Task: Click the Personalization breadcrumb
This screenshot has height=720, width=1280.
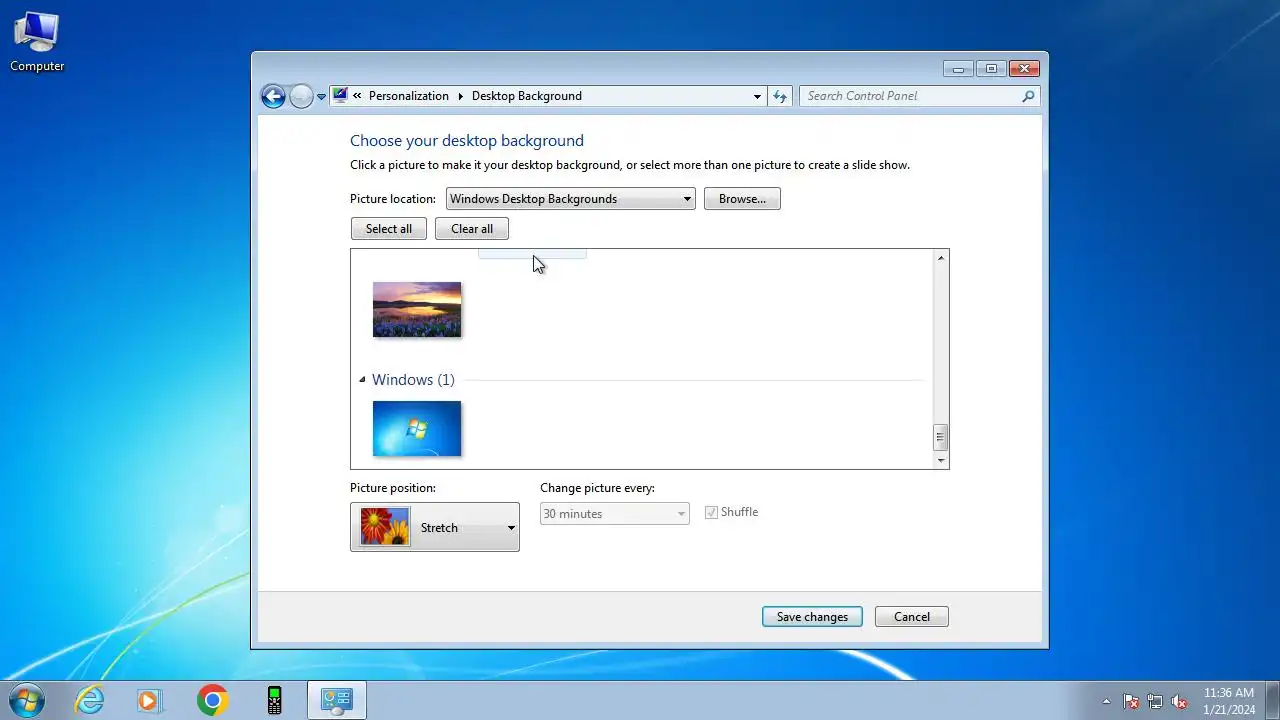Action: 408,96
